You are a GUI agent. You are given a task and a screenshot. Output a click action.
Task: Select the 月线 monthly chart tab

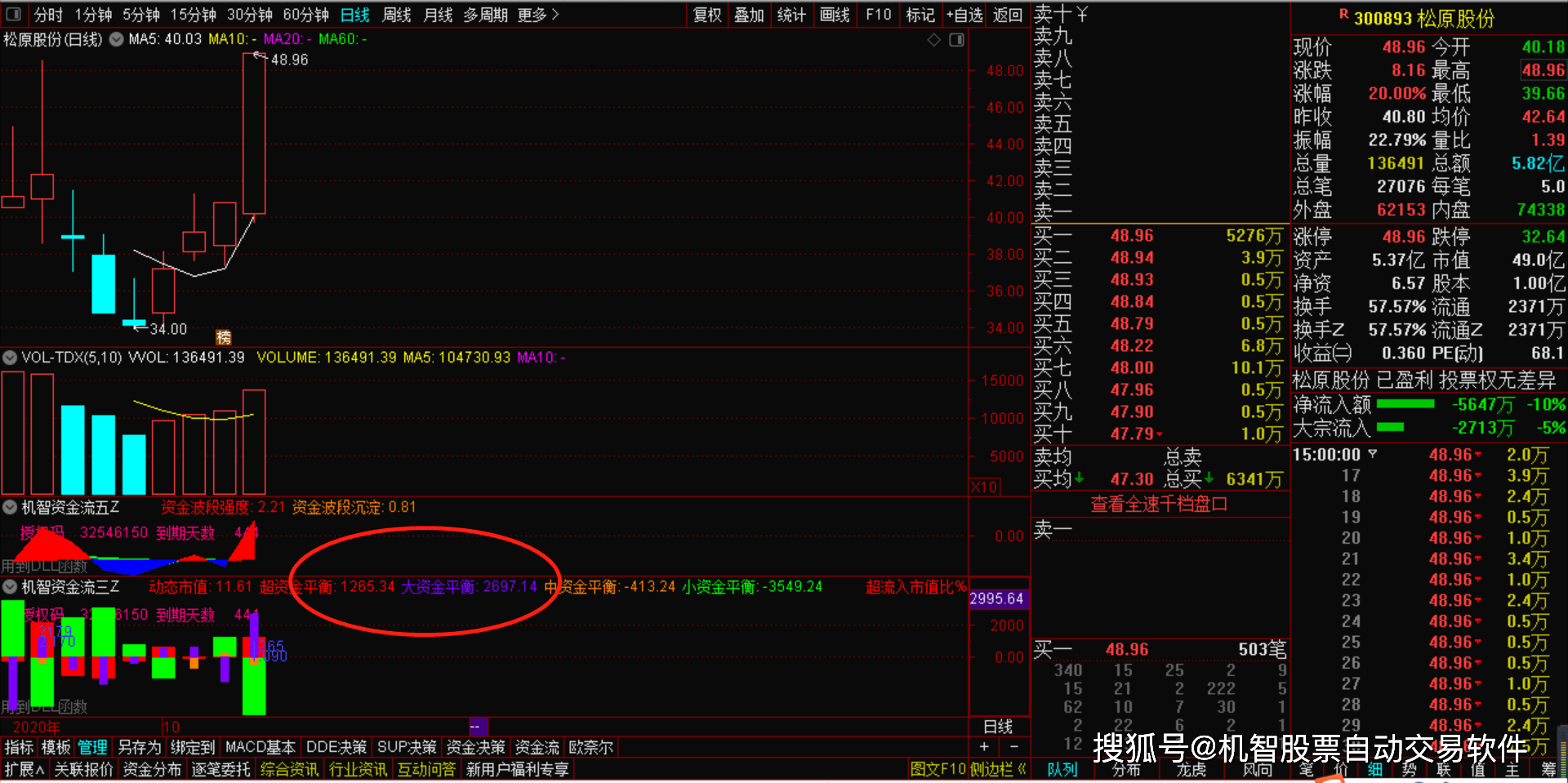(x=438, y=15)
